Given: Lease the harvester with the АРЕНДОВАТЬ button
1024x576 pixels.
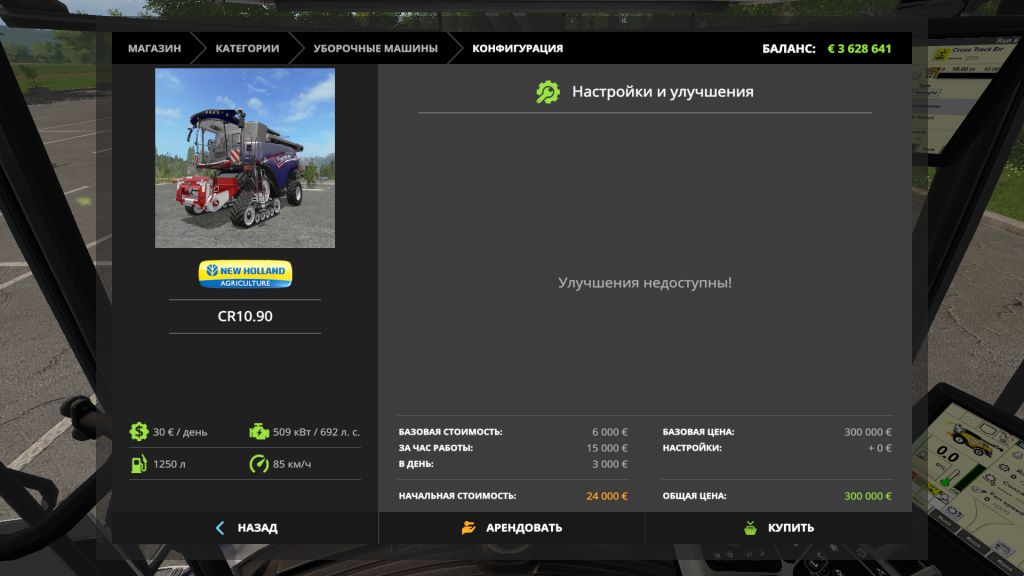Looking at the screenshot, I should tap(512, 528).
